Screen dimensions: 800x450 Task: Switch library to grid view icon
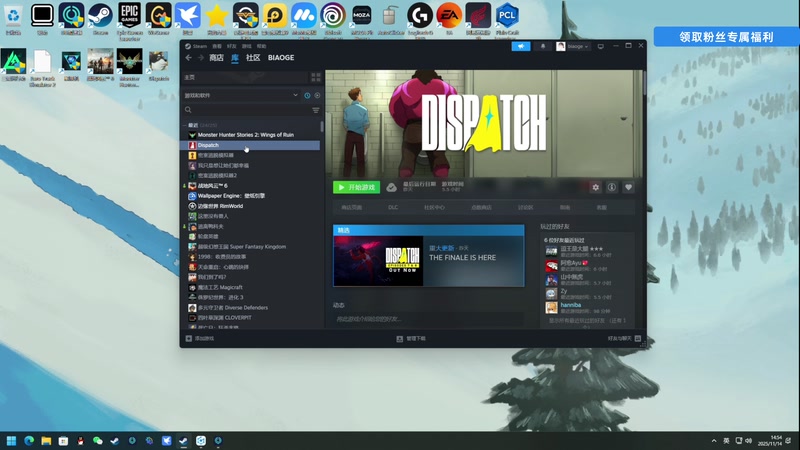(316, 77)
